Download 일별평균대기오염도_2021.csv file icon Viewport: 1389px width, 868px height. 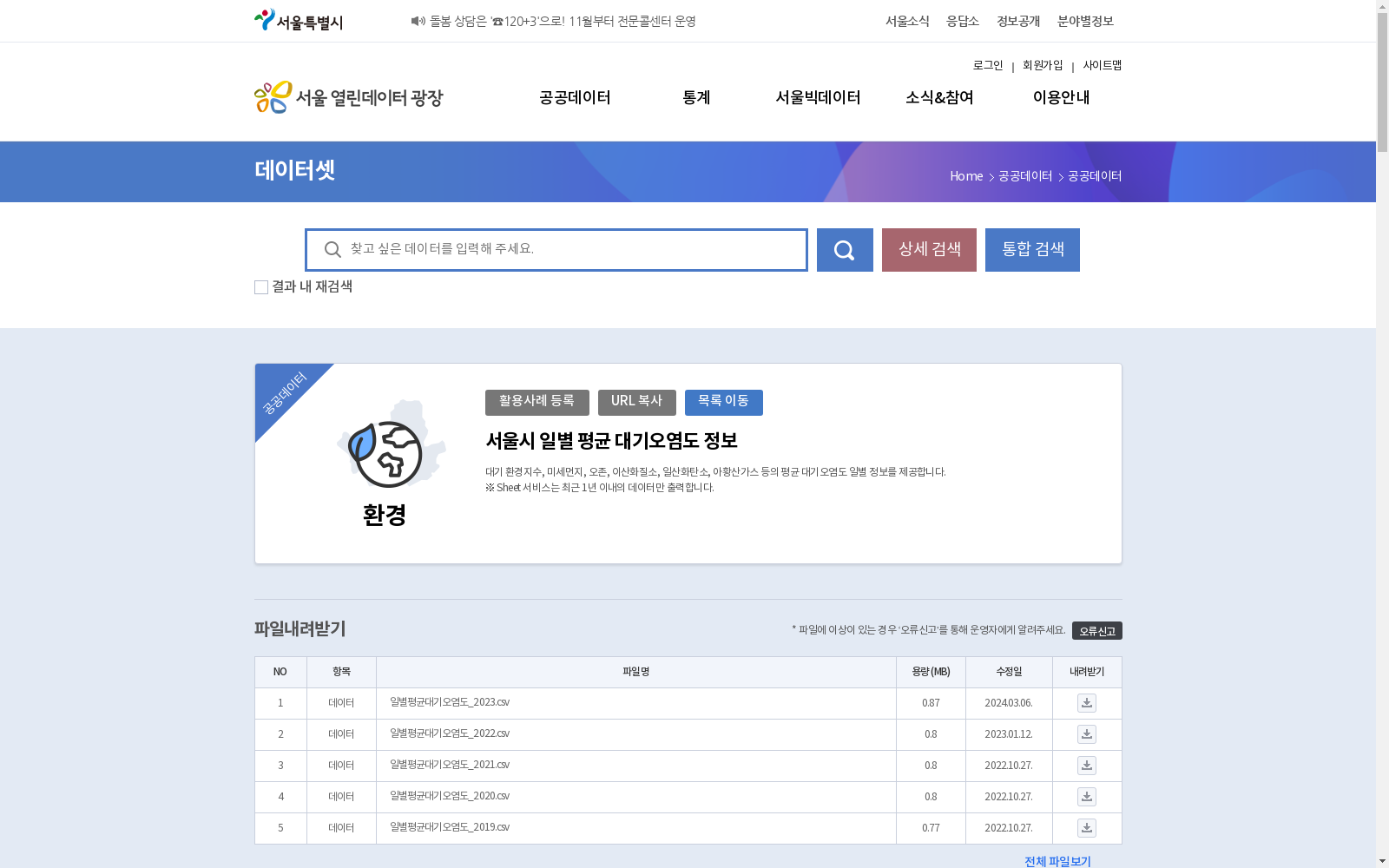[1087, 766]
